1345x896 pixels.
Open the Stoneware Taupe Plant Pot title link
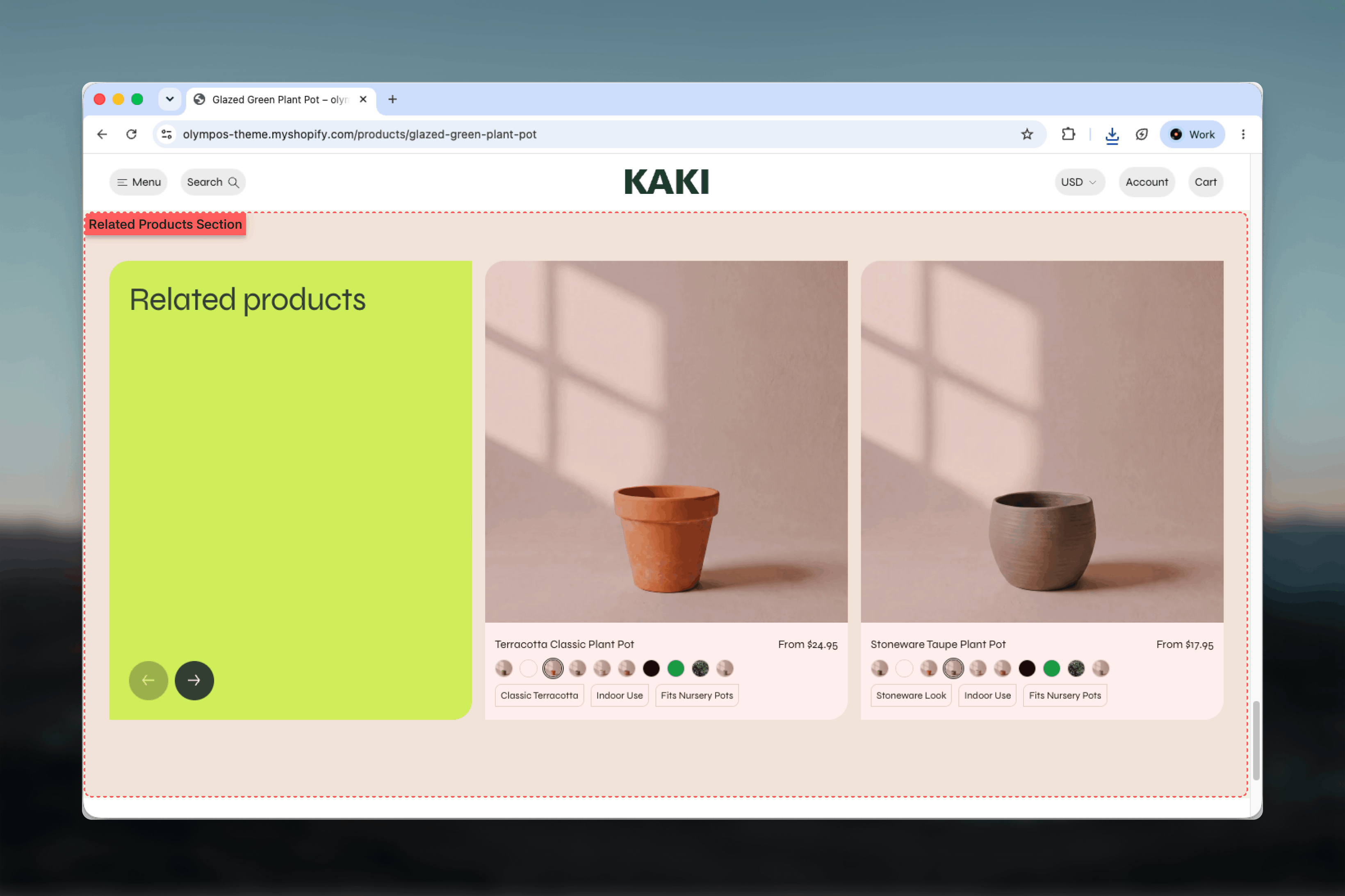[x=937, y=644]
